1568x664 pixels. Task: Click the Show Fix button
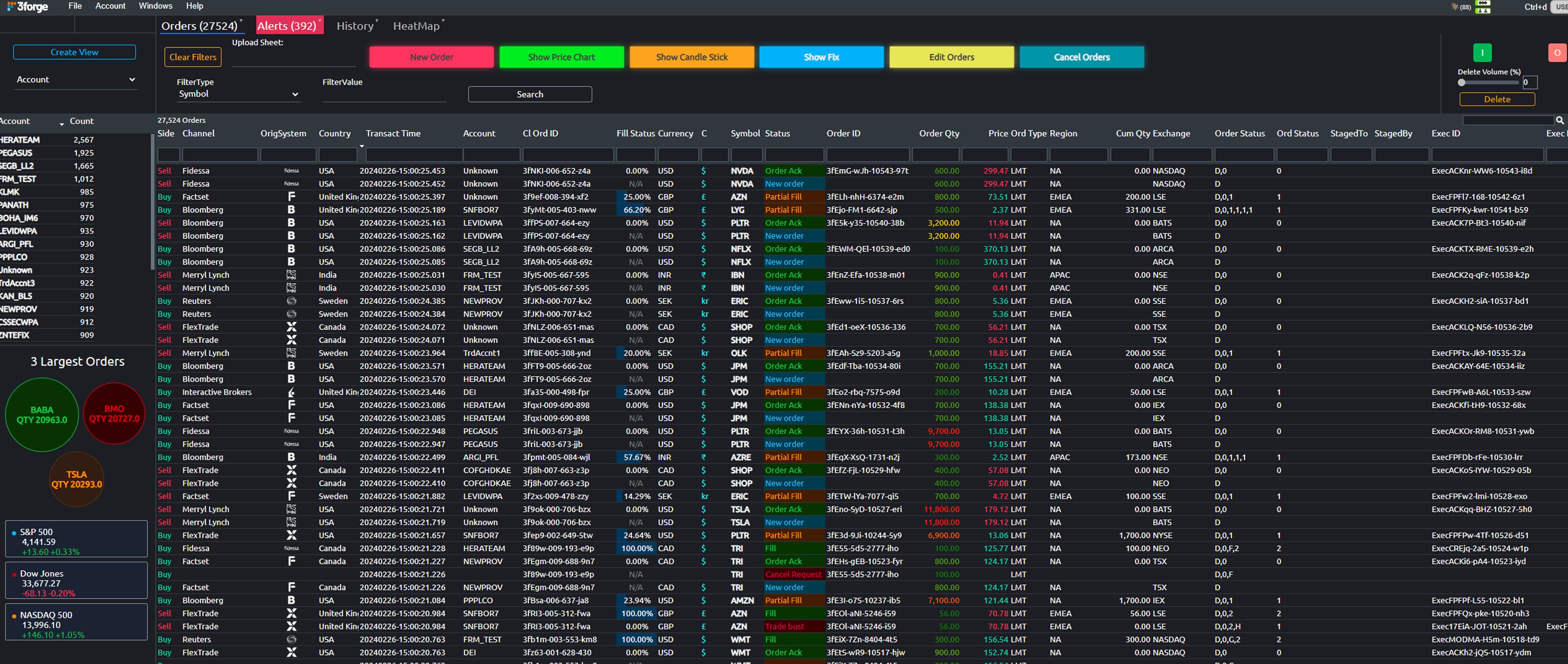[x=821, y=57]
